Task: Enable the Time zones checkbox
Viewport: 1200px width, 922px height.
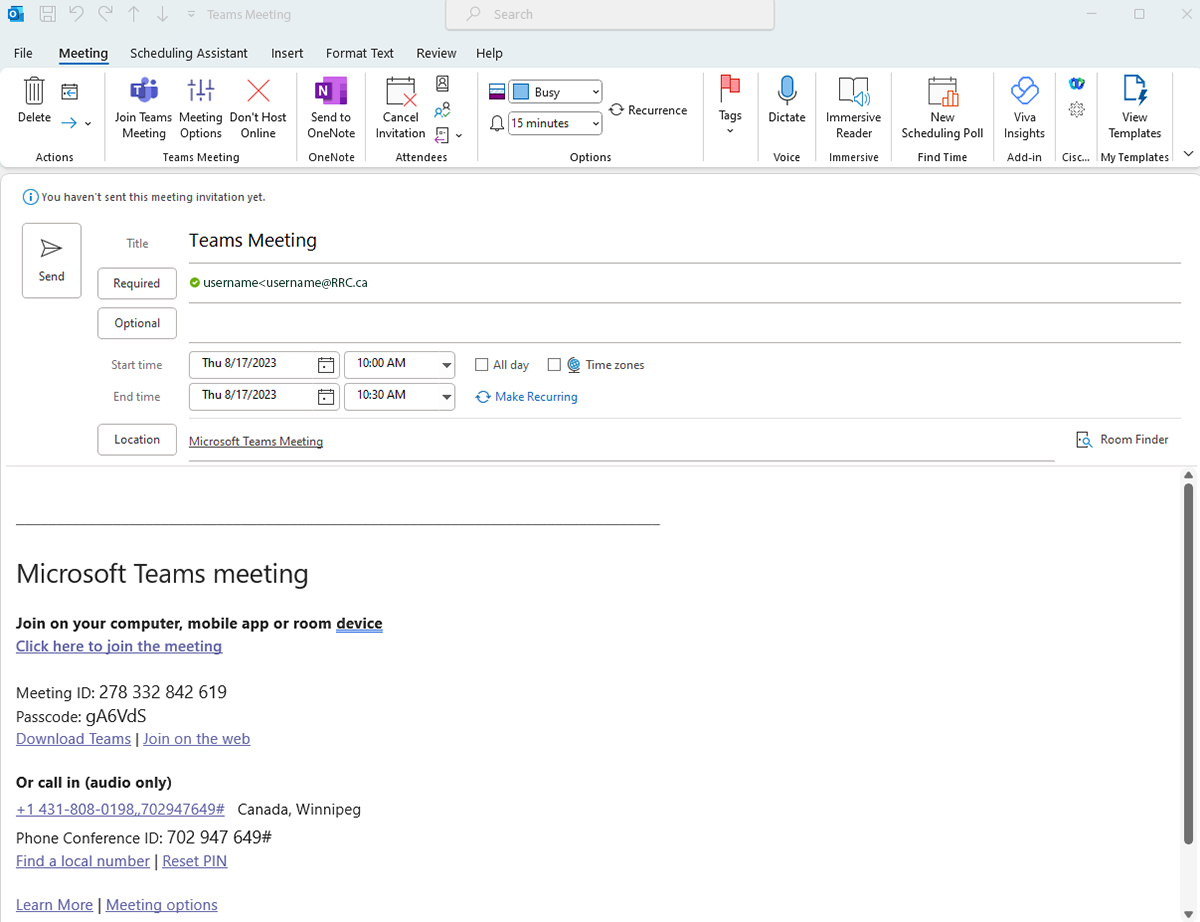Action: pyautogui.click(x=554, y=365)
